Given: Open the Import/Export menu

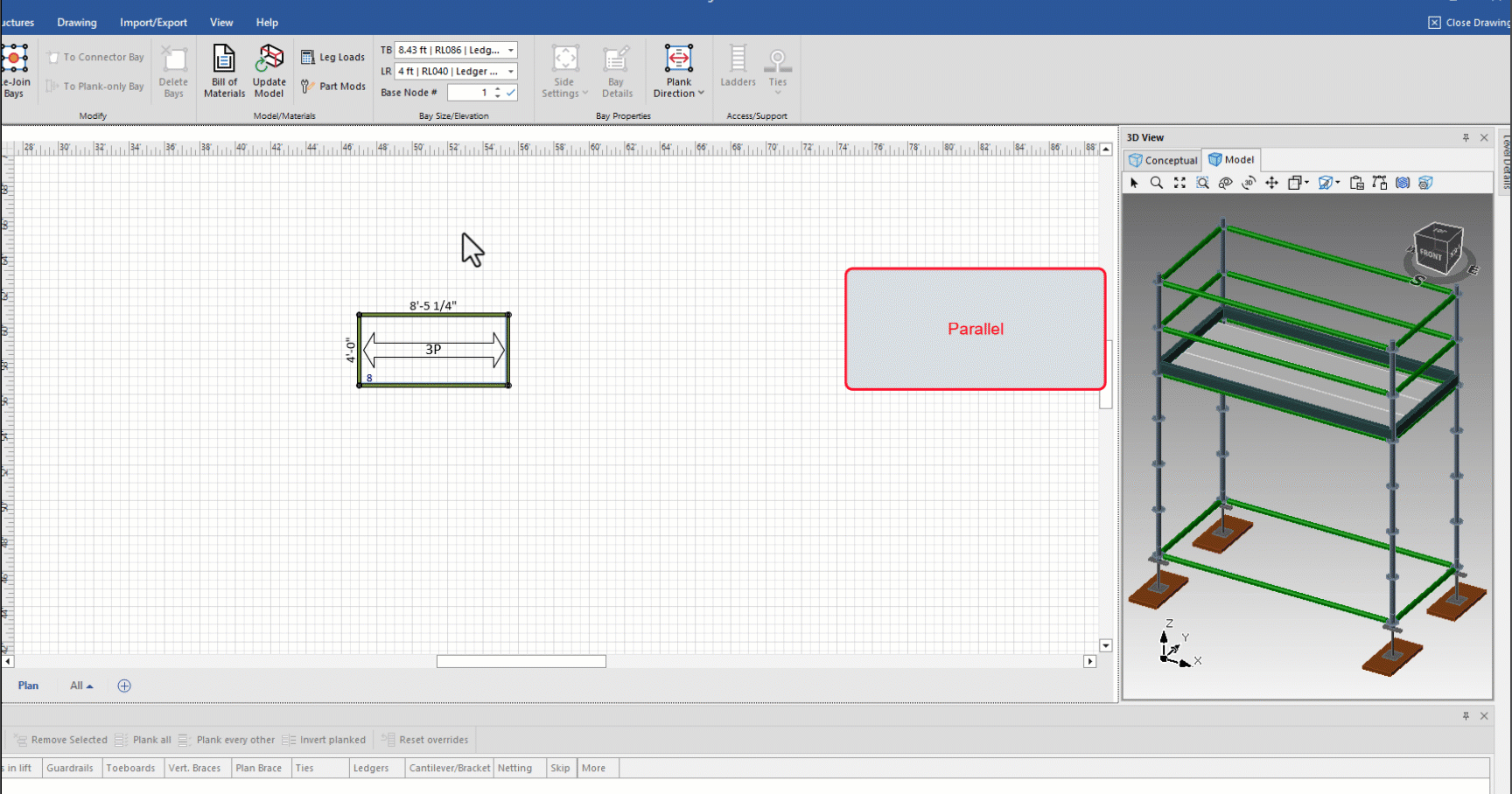Looking at the screenshot, I should point(153,23).
